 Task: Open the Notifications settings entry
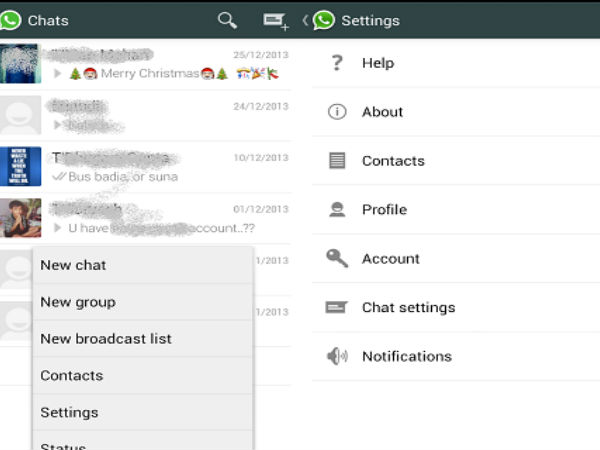coord(406,357)
